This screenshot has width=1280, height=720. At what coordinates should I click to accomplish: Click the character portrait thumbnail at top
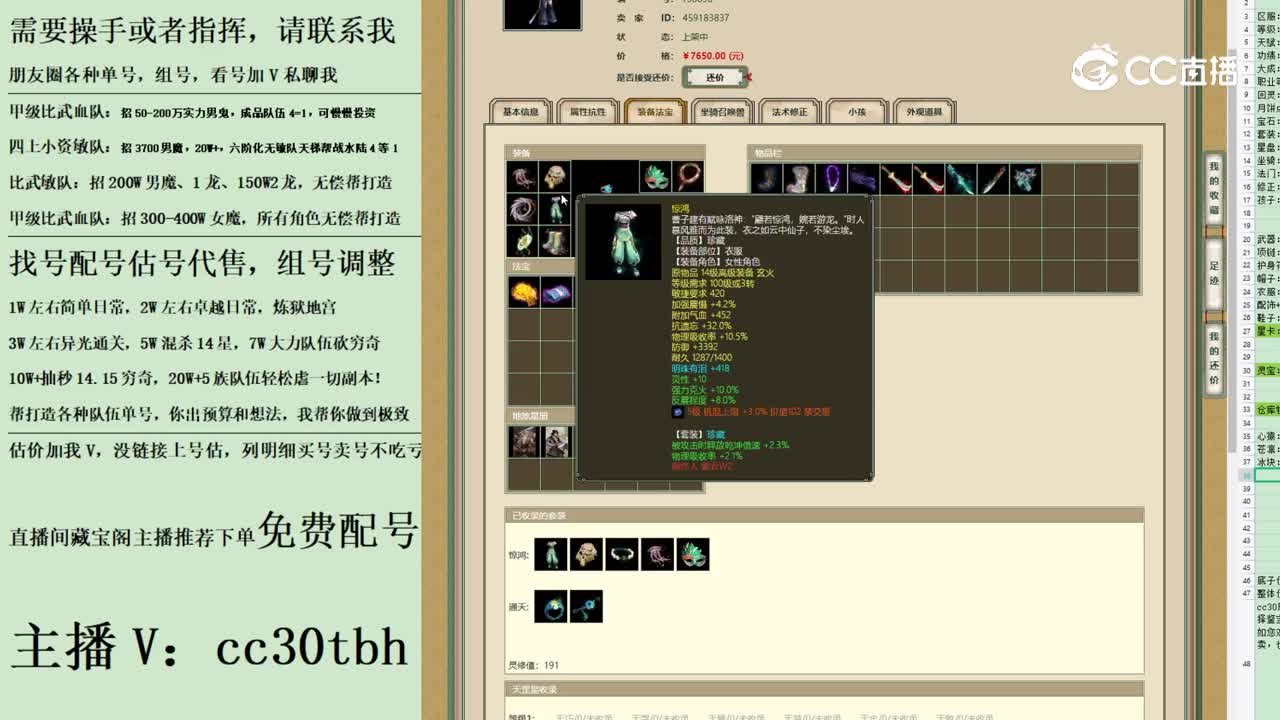542,14
